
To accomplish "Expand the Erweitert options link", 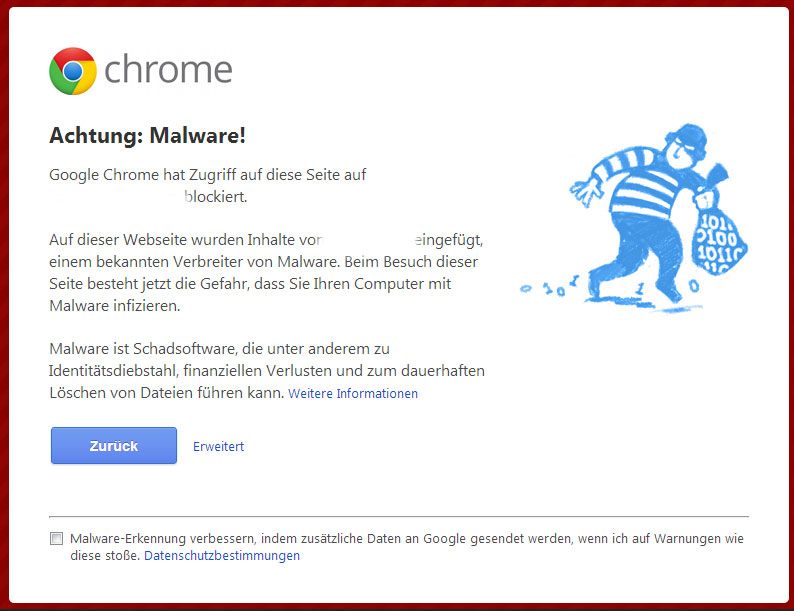I will tap(218, 446).
